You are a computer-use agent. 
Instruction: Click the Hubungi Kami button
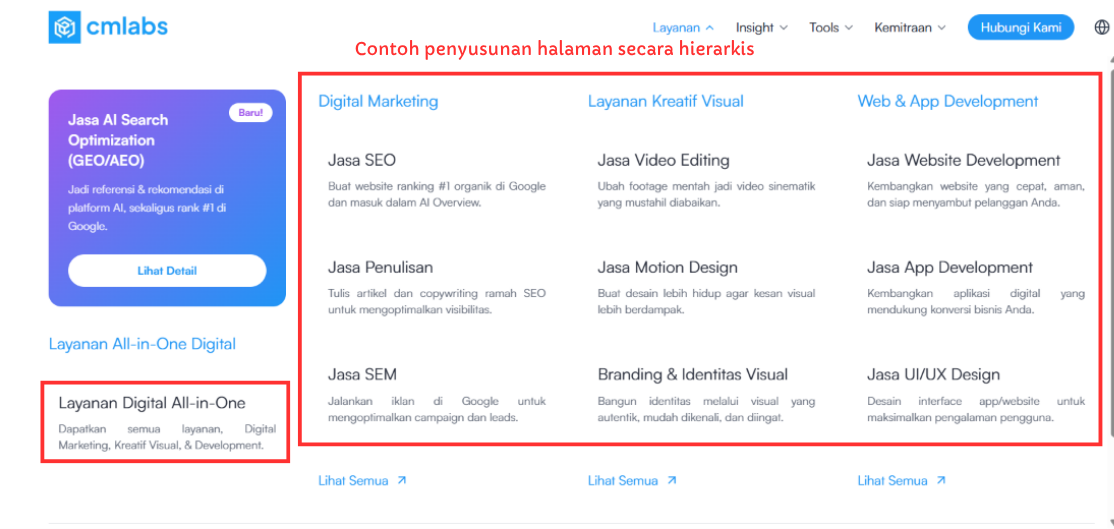[x=1021, y=28]
